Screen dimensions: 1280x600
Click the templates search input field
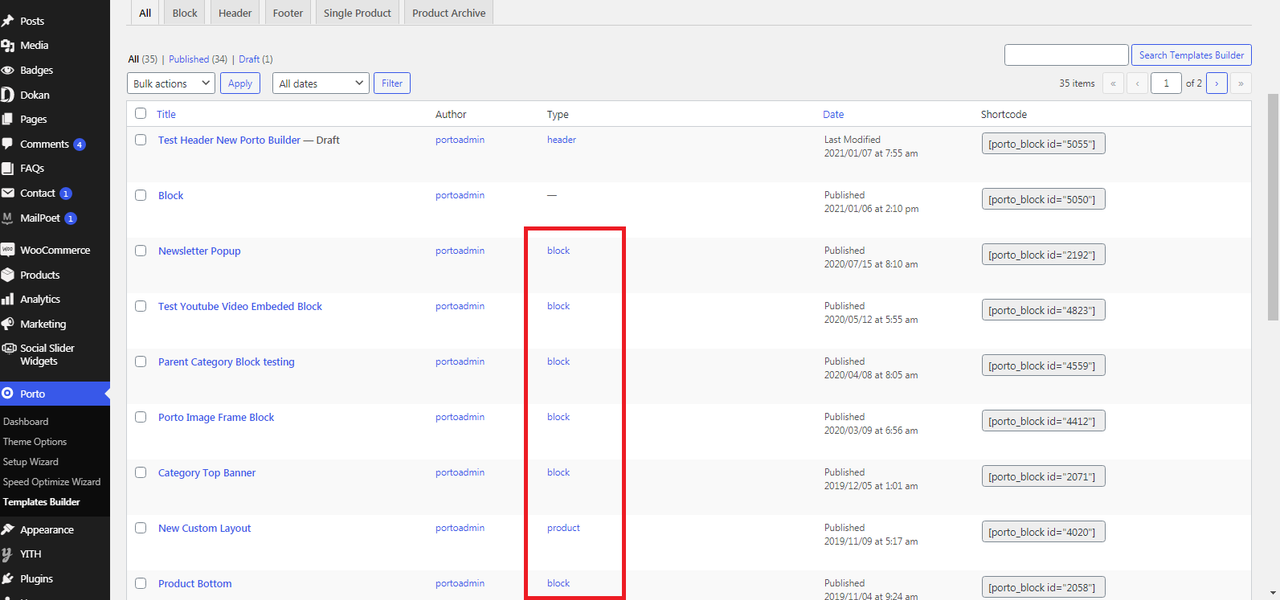coord(1066,55)
